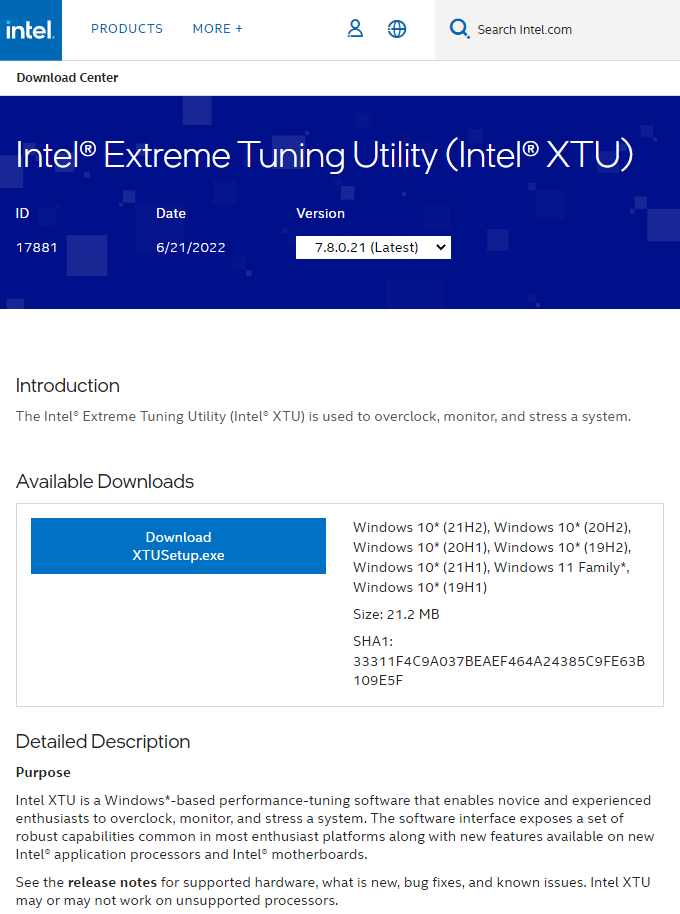The image size is (680, 914).
Task: Open the globe language selector icon
Action: click(x=397, y=29)
